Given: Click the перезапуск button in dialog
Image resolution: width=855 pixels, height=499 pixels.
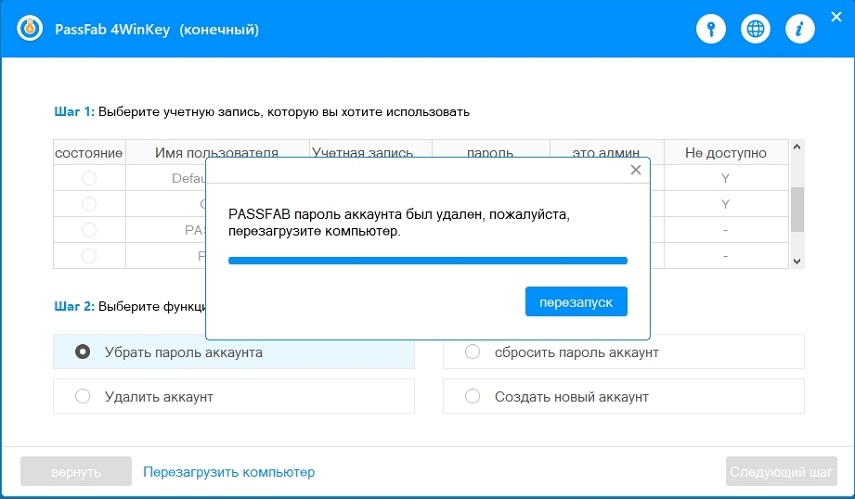Looking at the screenshot, I should (576, 302).
